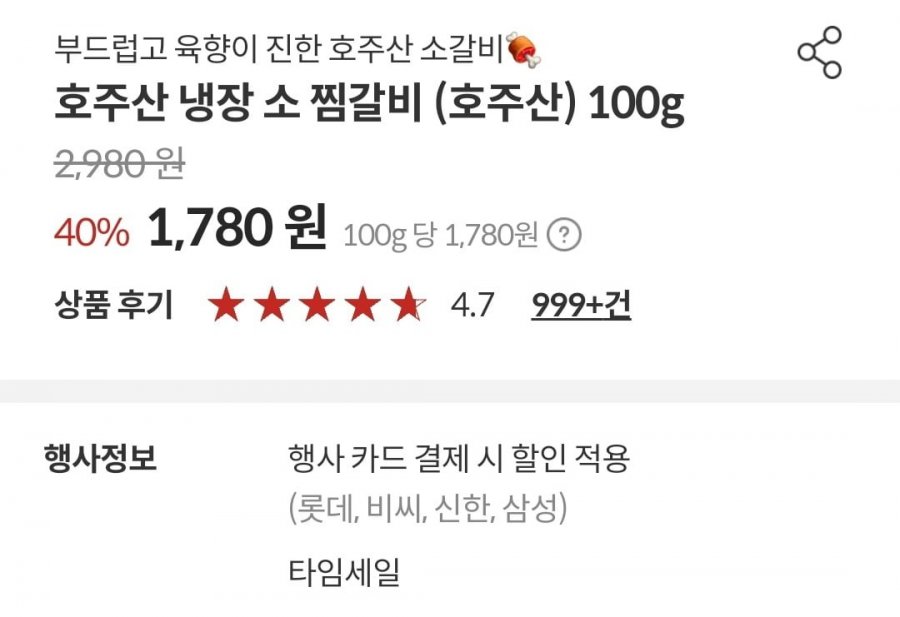Click the discounted price 1,780 원

pos(238,228)
